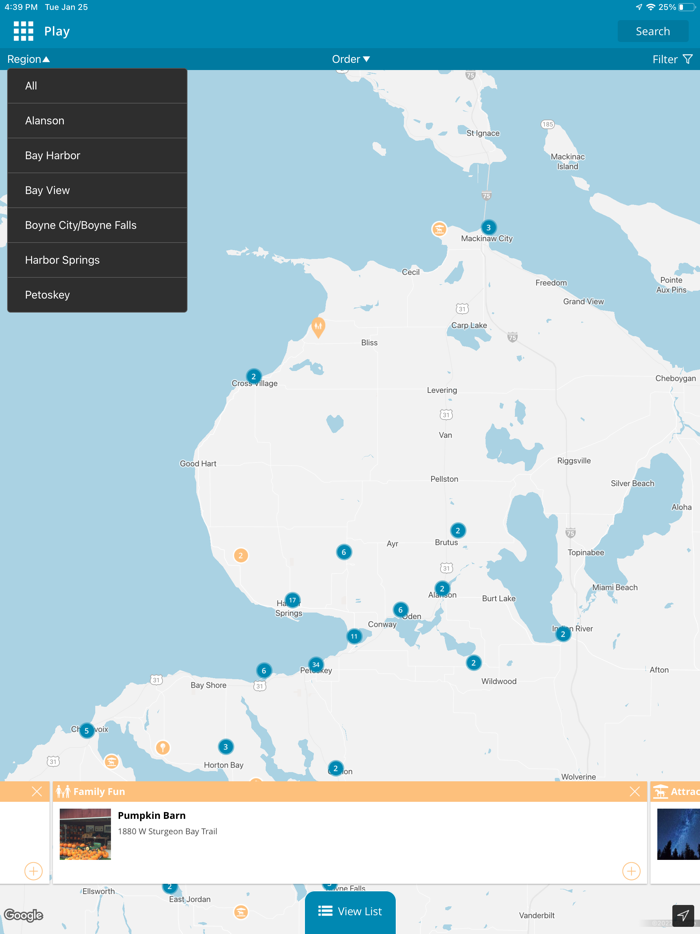Open the Order dropdown
700x934 pixels.
(x=351, y=59)
